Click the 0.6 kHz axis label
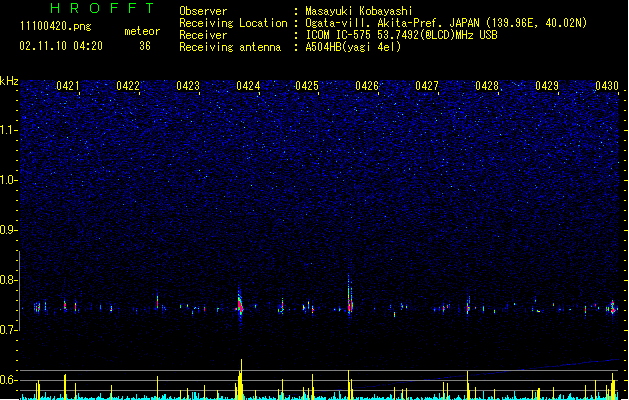The height and width of the screenshot is (400, 629). coord(9,380)
